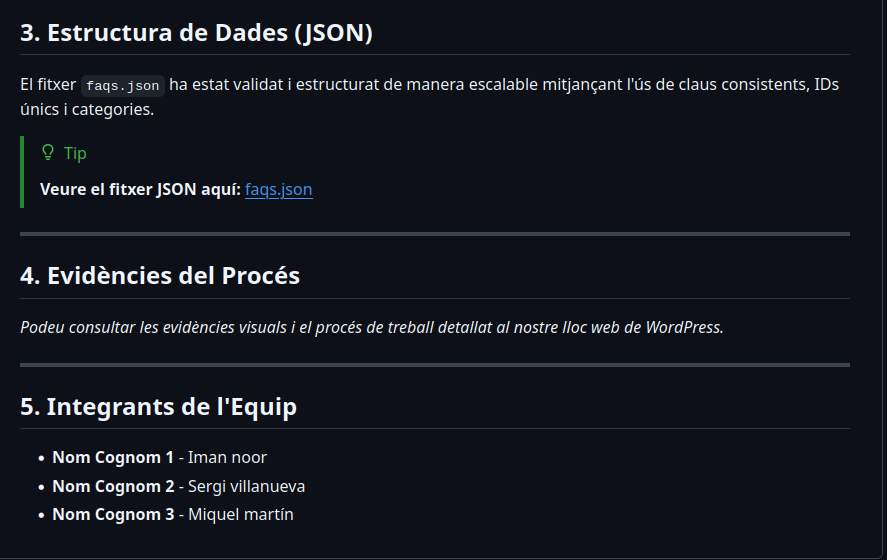Open the faqs.json link

[278, 189]
